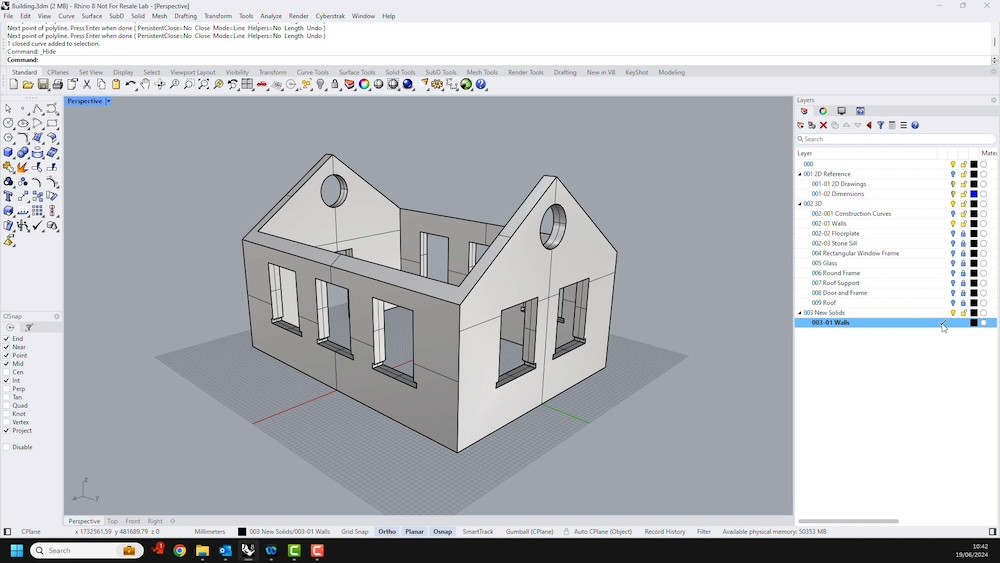Toggle visibility bulb of 005 Glass layer
Viewport: 1000px width, 563px height.
(x=953, y=263)
